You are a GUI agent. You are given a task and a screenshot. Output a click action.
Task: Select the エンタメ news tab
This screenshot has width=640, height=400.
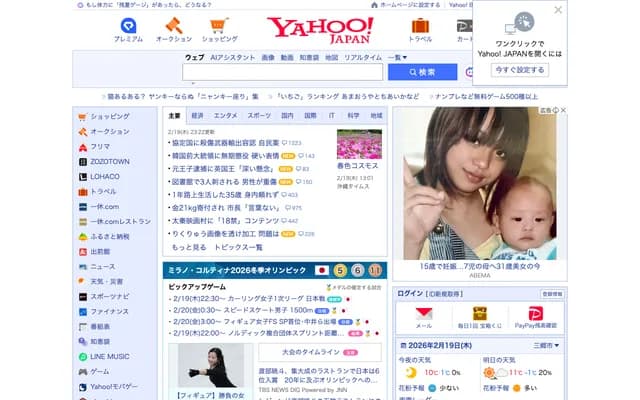pyautogui.click(x=226, y=115)
